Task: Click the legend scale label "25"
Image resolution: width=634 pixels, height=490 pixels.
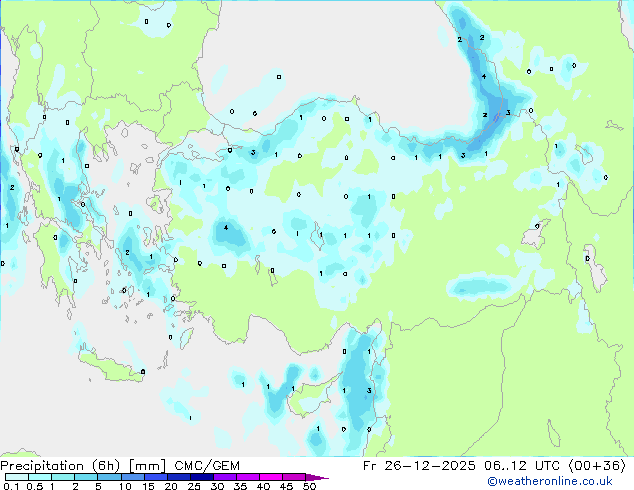Action: click(x=194, y=486)
